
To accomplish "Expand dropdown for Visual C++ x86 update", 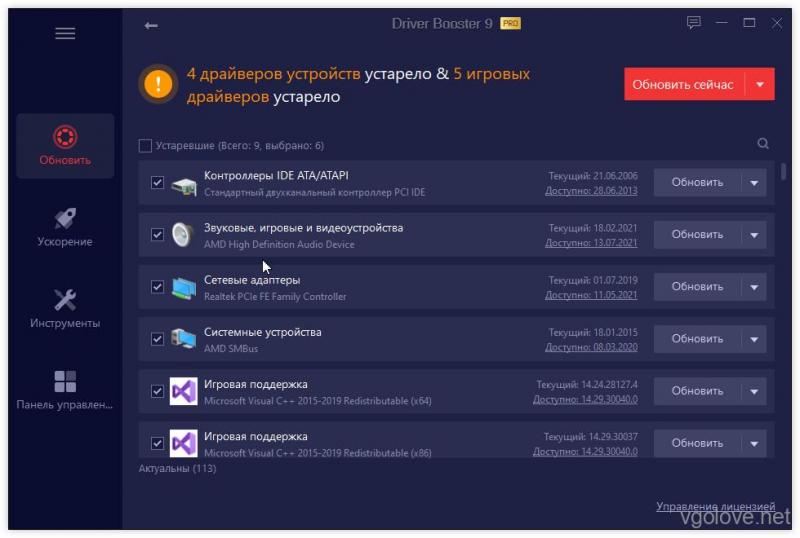I will click(x=754, y=444).
